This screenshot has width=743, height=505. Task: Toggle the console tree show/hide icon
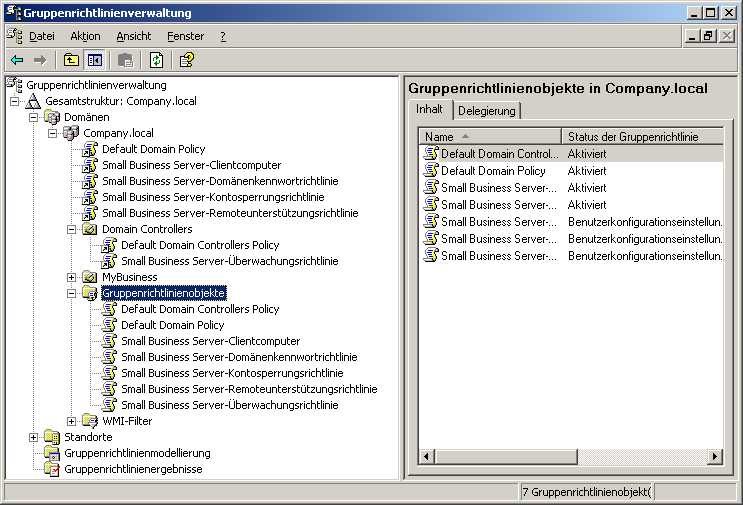tap(95, 60)
